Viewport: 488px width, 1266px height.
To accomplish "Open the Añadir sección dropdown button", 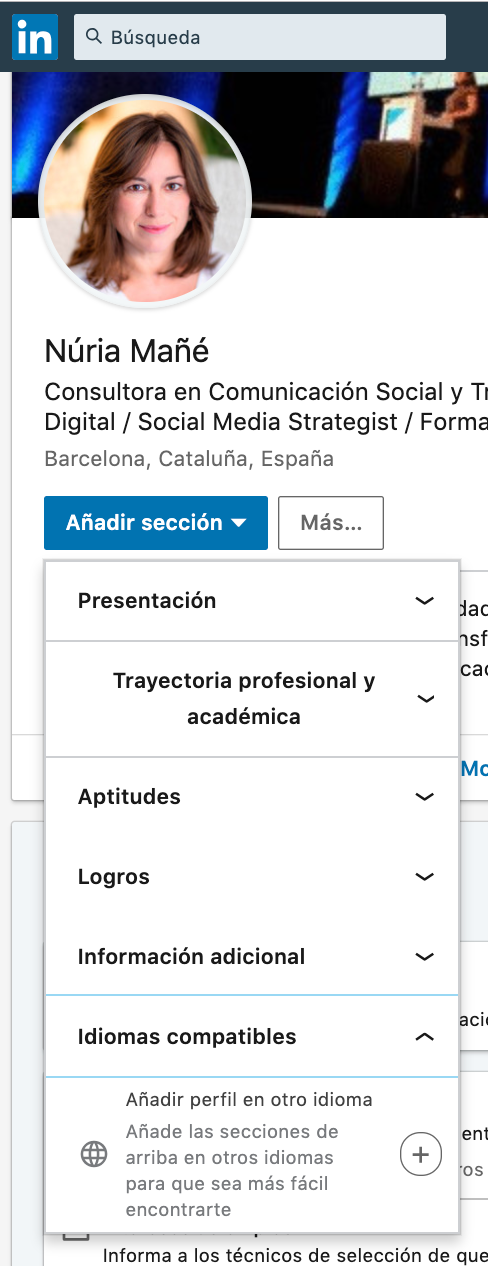I will [156, 523].
